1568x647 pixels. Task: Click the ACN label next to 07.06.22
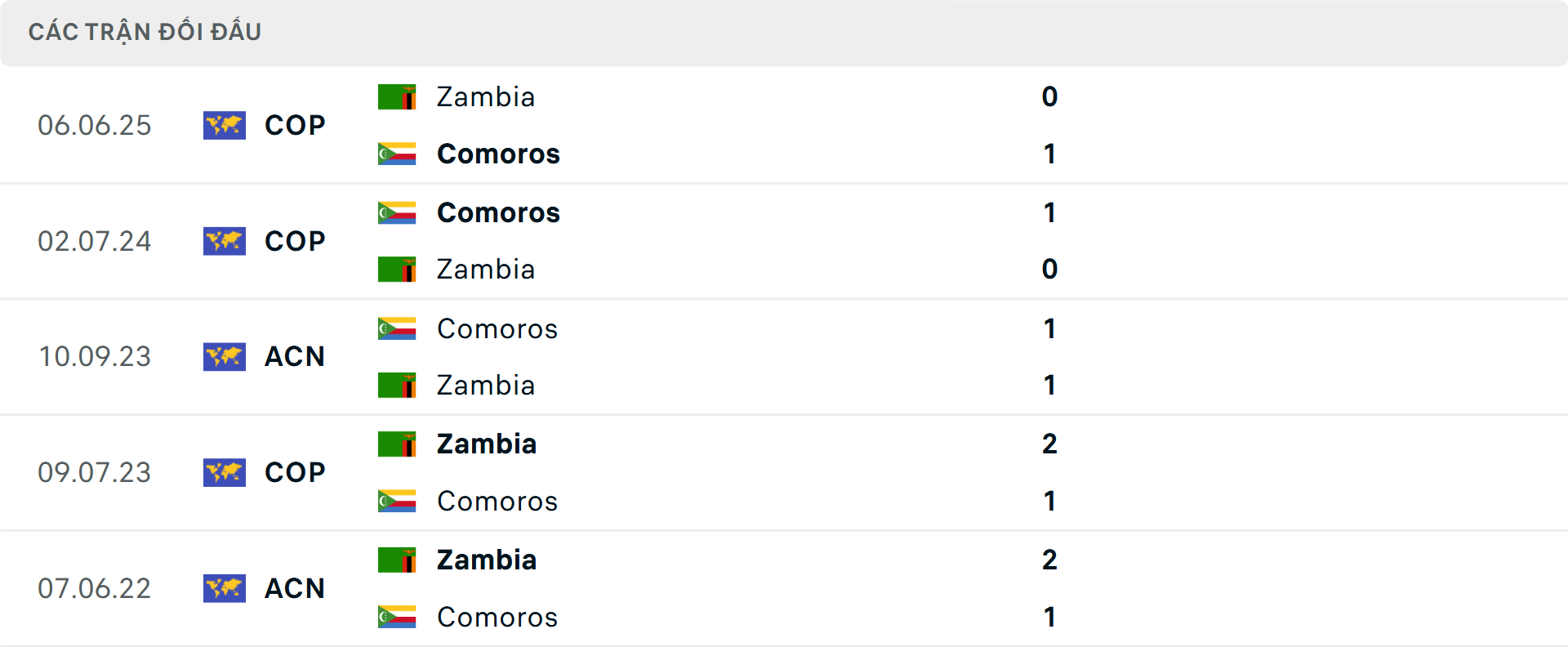[x=294, y=588]
